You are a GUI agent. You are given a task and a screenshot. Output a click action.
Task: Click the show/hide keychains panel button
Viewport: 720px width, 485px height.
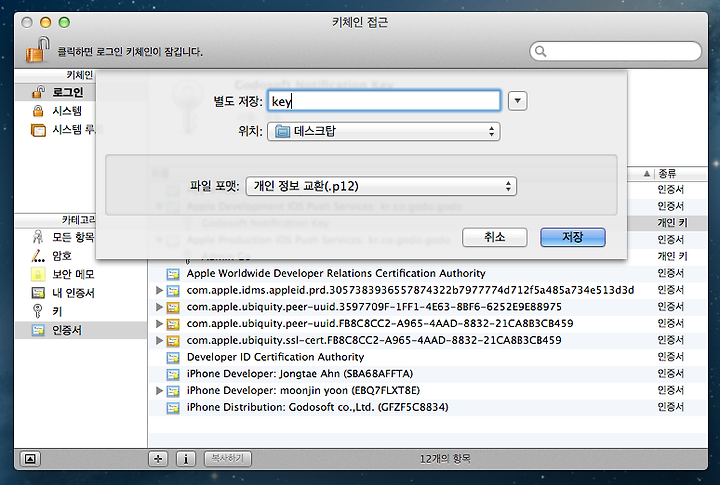pos(30,458)
